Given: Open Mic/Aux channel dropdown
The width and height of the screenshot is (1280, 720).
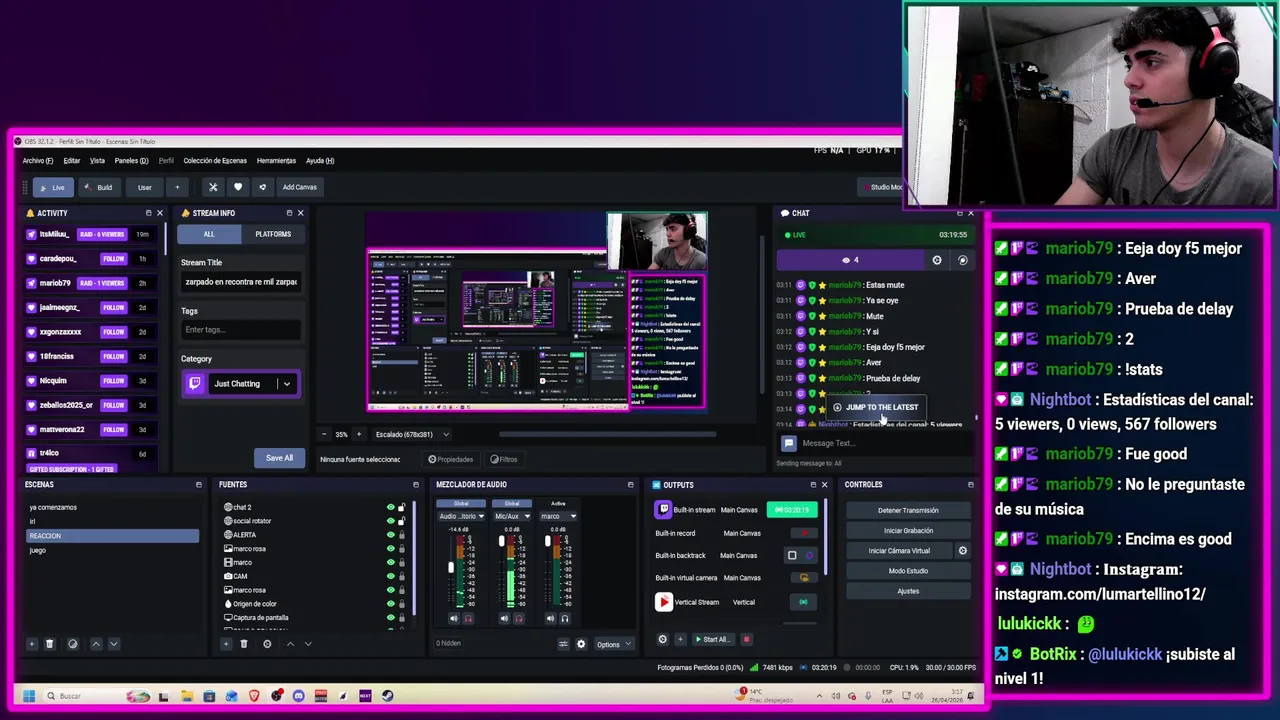Looking at the screenshot, I should point(512,516).
